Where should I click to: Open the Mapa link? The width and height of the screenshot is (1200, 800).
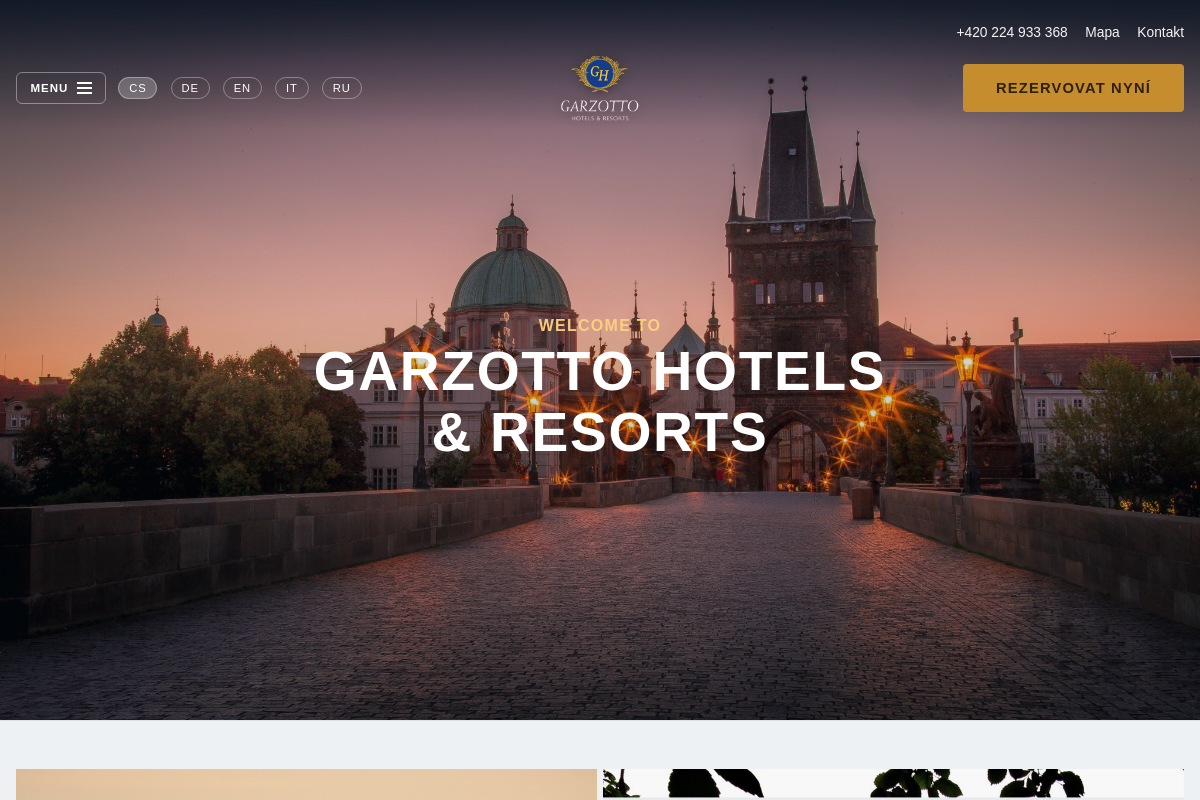[1102, 32]
